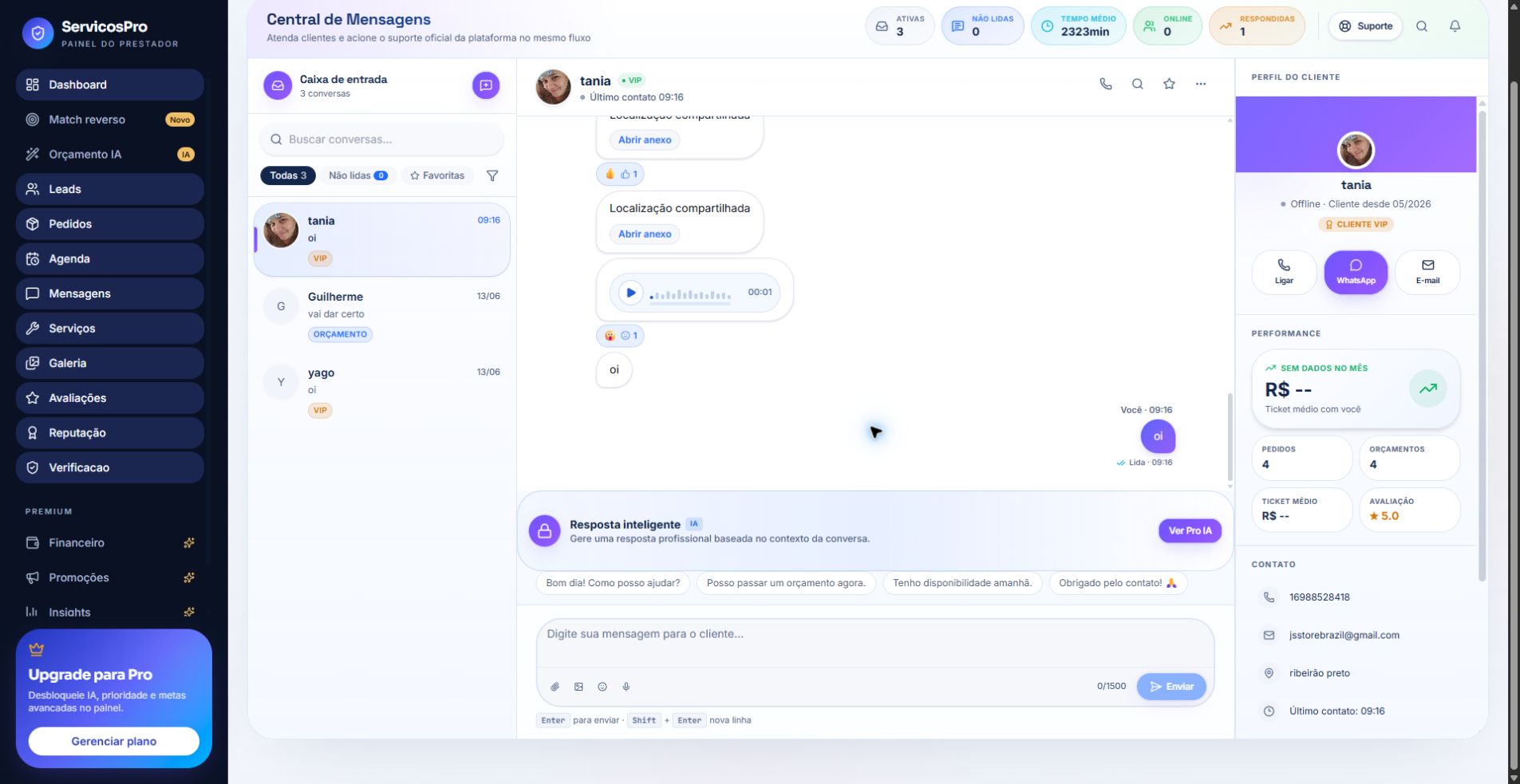Open the conversation filter funnel icon
The width and height of the screenshot is (1520, 784).
(x=492, y=175)
